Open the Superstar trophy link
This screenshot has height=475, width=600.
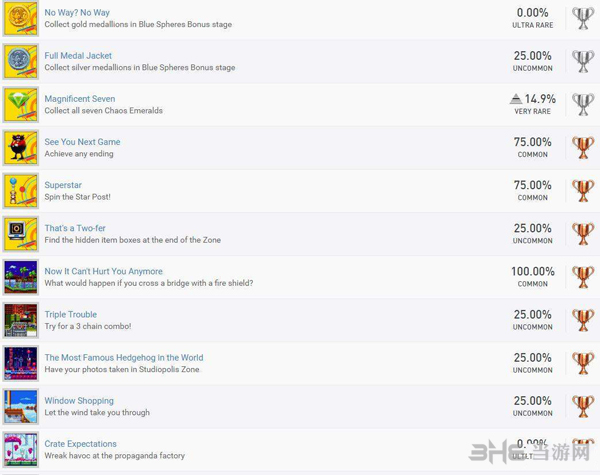(63, 185)
